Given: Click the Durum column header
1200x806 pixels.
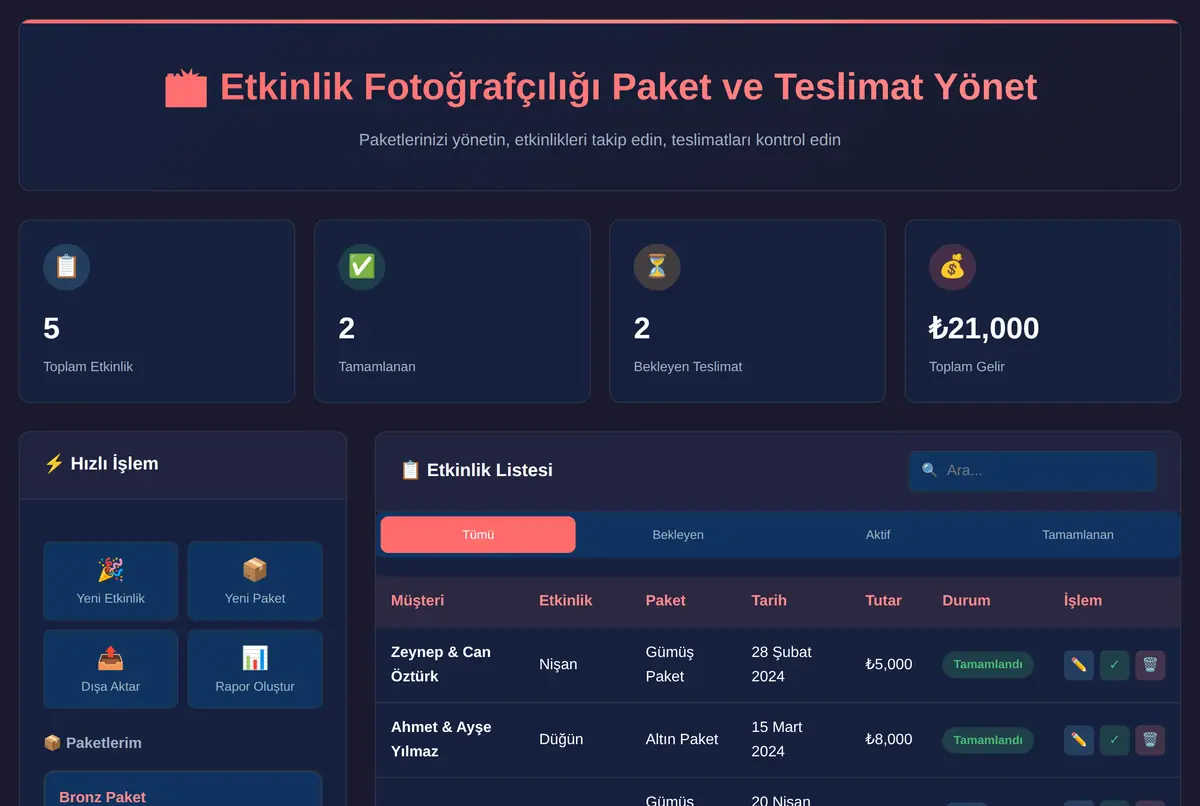Looking at the screenshot, I should [x=966, y=601].
